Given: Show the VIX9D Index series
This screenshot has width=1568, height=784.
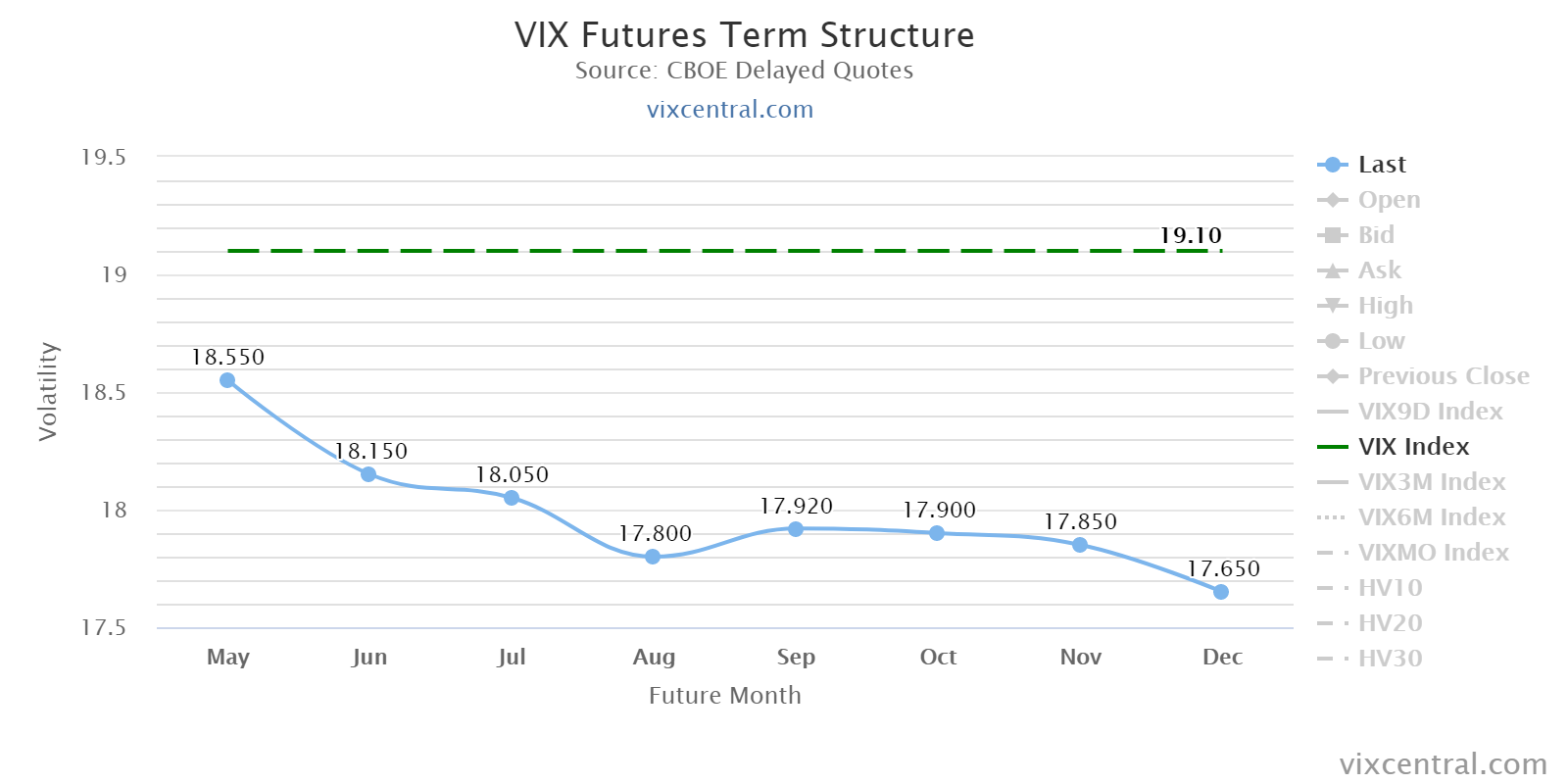Looking at the screenshot, I should click(1430, 412).
